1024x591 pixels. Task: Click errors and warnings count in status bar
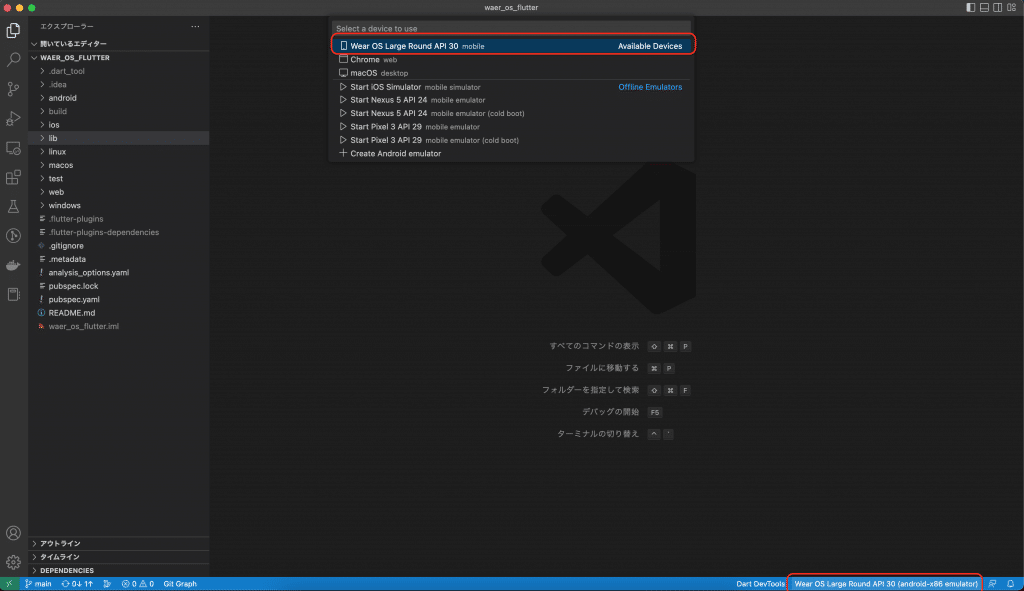click(x=138, y=584)
